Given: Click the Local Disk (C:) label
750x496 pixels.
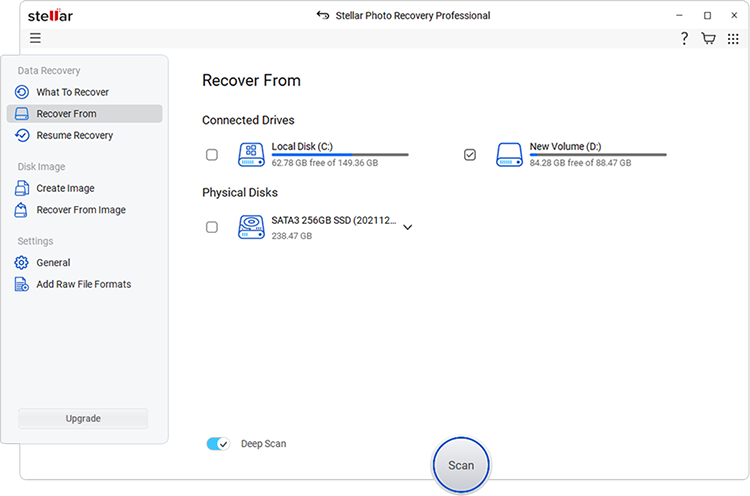Looking at the screenshot, I should tap(302, 146).
